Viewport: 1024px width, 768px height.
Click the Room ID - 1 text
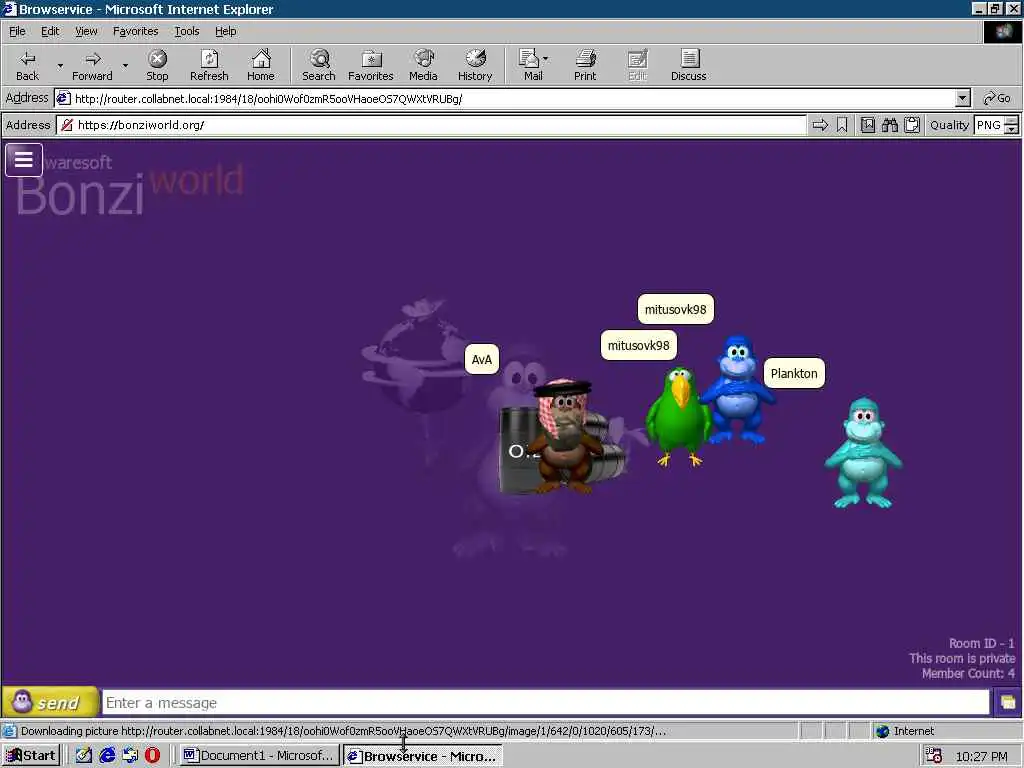982,643
